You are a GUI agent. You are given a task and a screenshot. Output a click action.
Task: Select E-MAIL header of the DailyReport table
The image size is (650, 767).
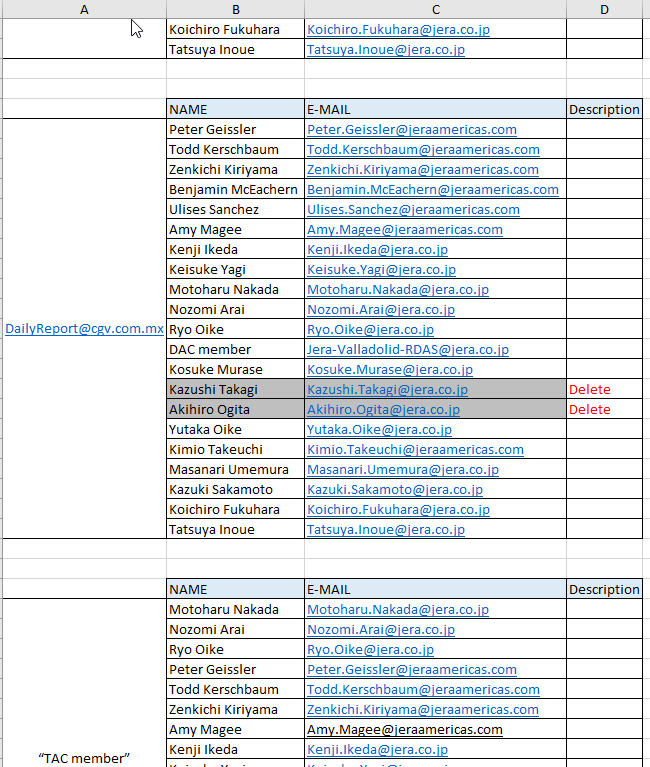pos(435,109)
